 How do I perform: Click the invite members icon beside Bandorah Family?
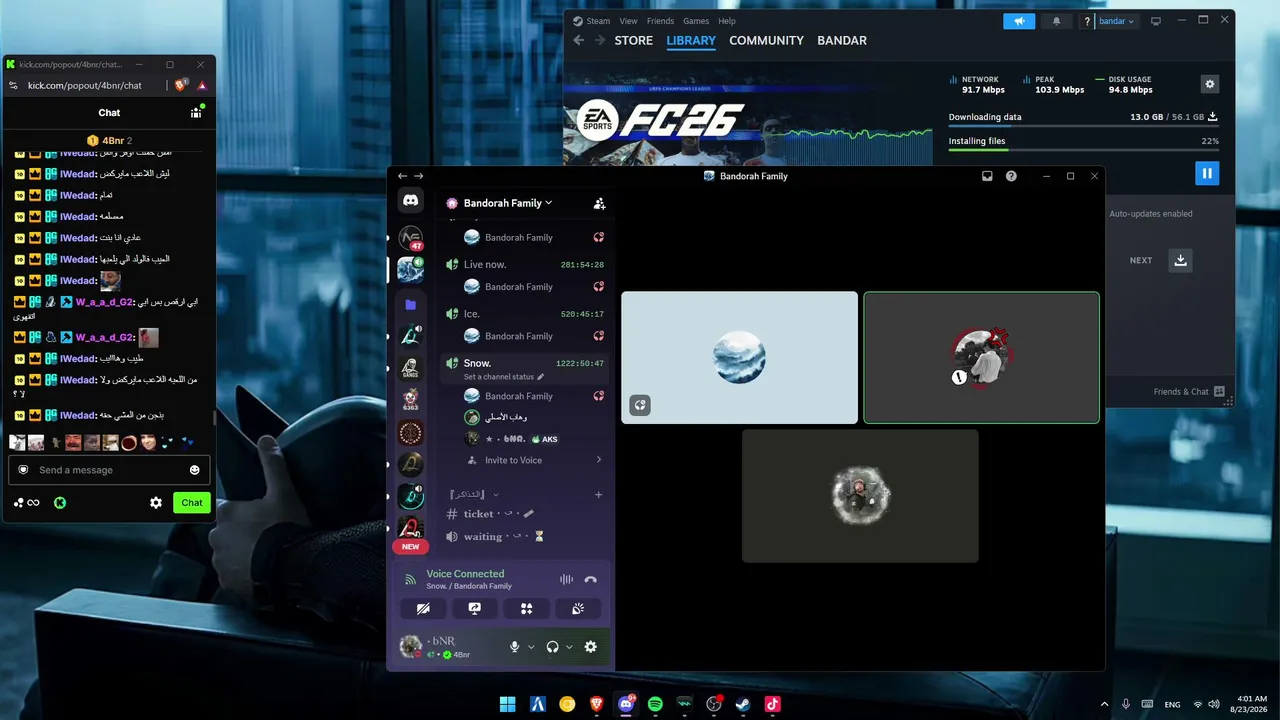[x=599, y=203]
